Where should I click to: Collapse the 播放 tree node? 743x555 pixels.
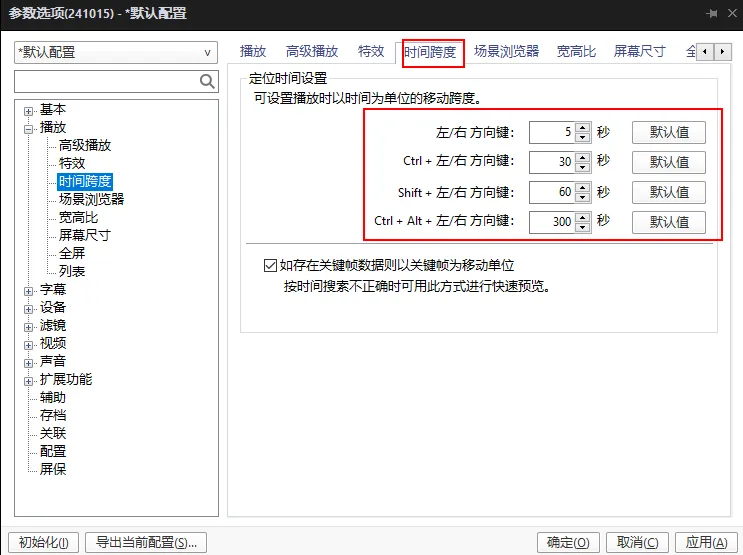pos(29,128)
